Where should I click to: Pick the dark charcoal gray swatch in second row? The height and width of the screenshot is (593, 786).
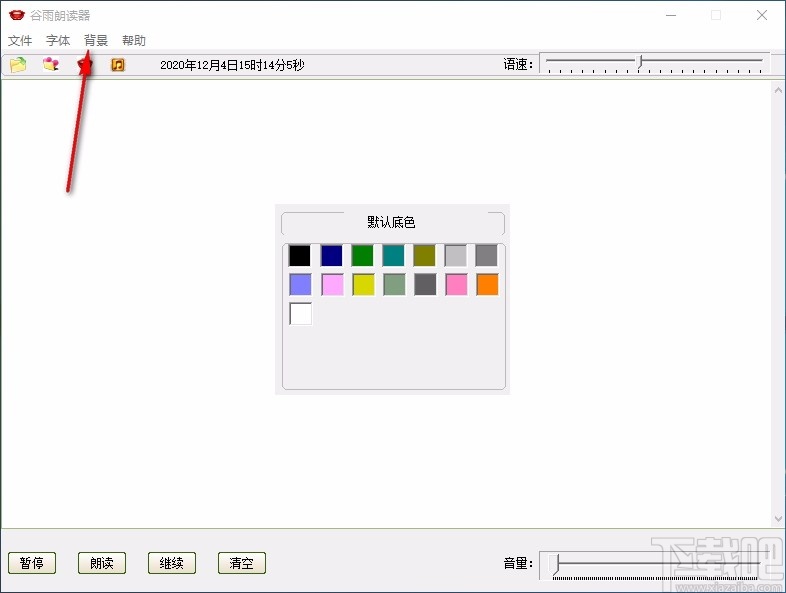tap(425, 285)
